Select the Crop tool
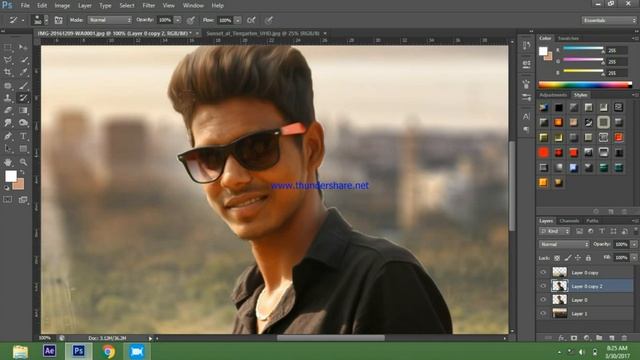Screen dimensions: 640x360 pyautogui.click(x=8, y=73)
